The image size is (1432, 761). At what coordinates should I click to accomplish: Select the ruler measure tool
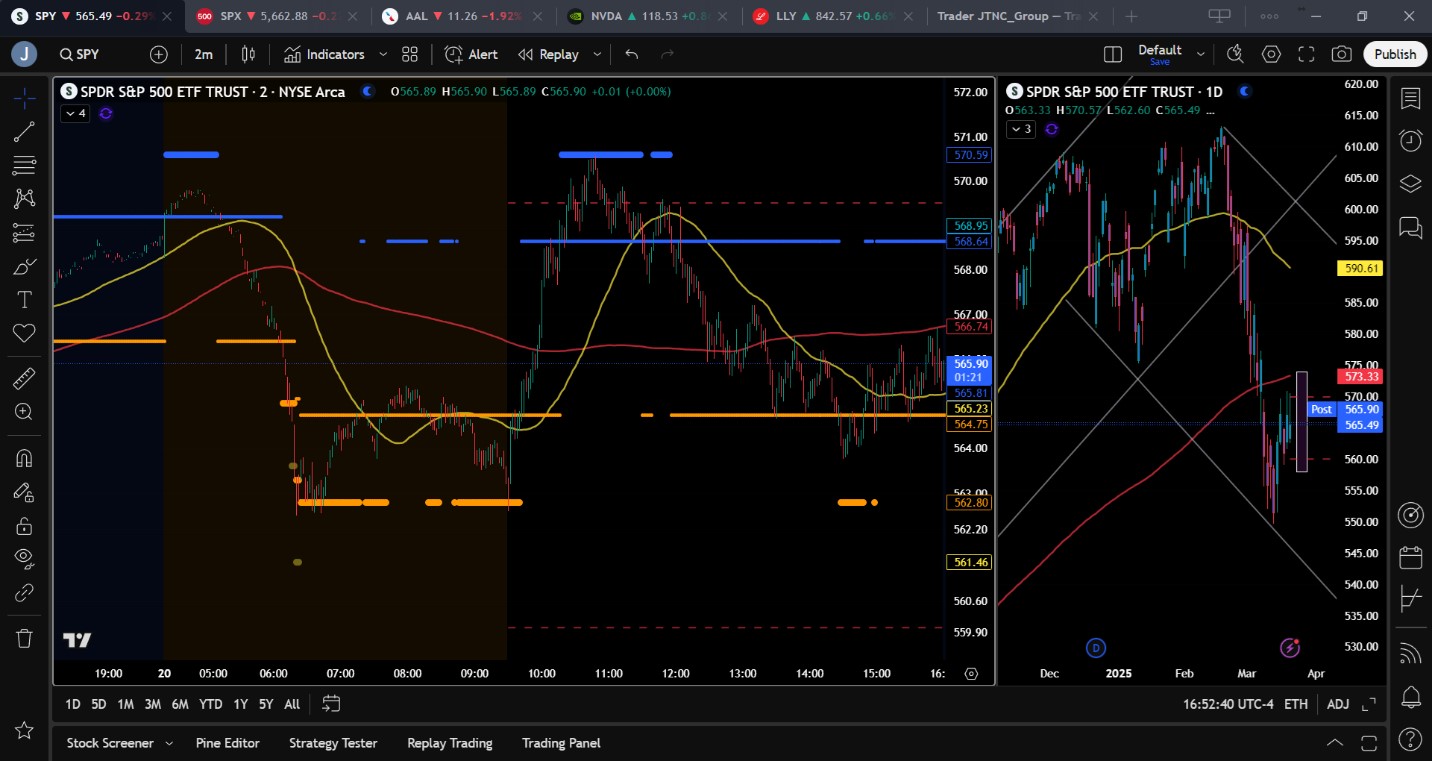[x=25, y=378]
